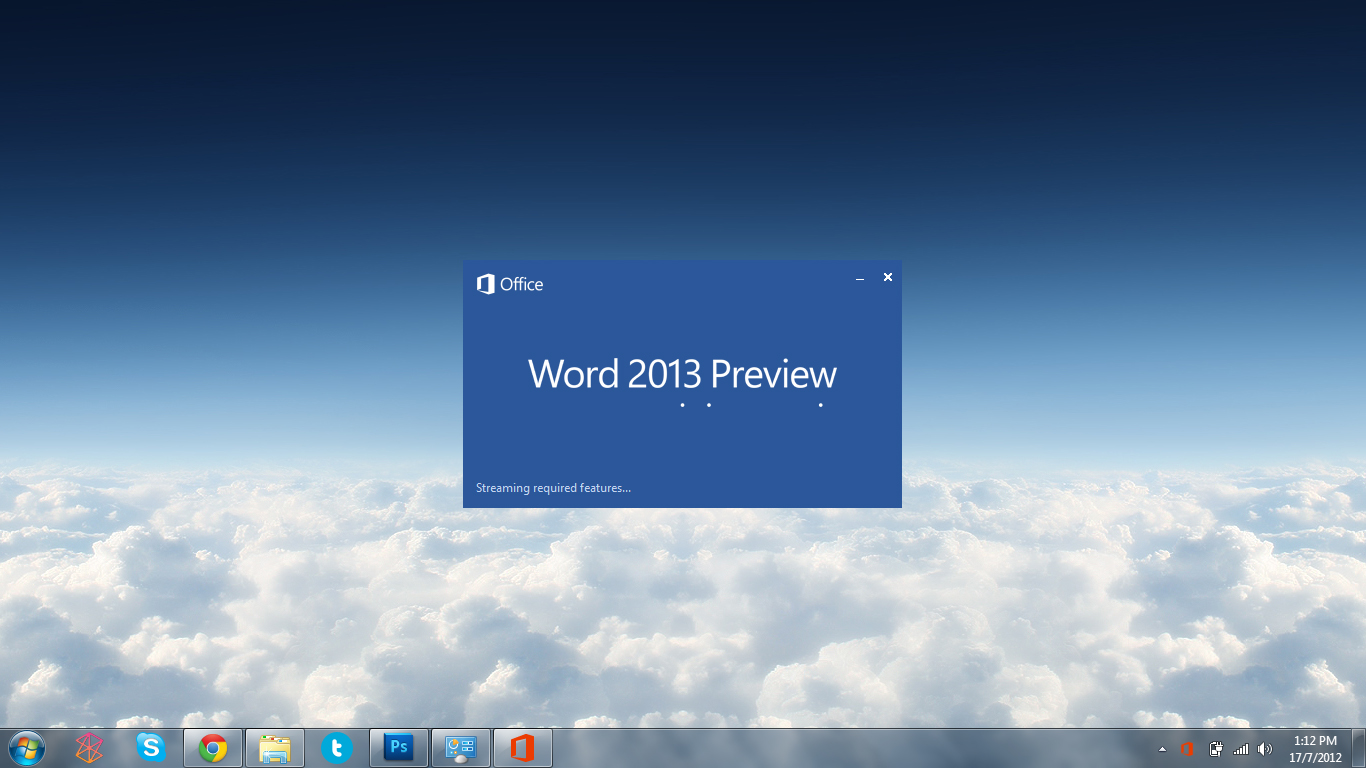Switch to Photoshop on the taskbar

point(399,748)
